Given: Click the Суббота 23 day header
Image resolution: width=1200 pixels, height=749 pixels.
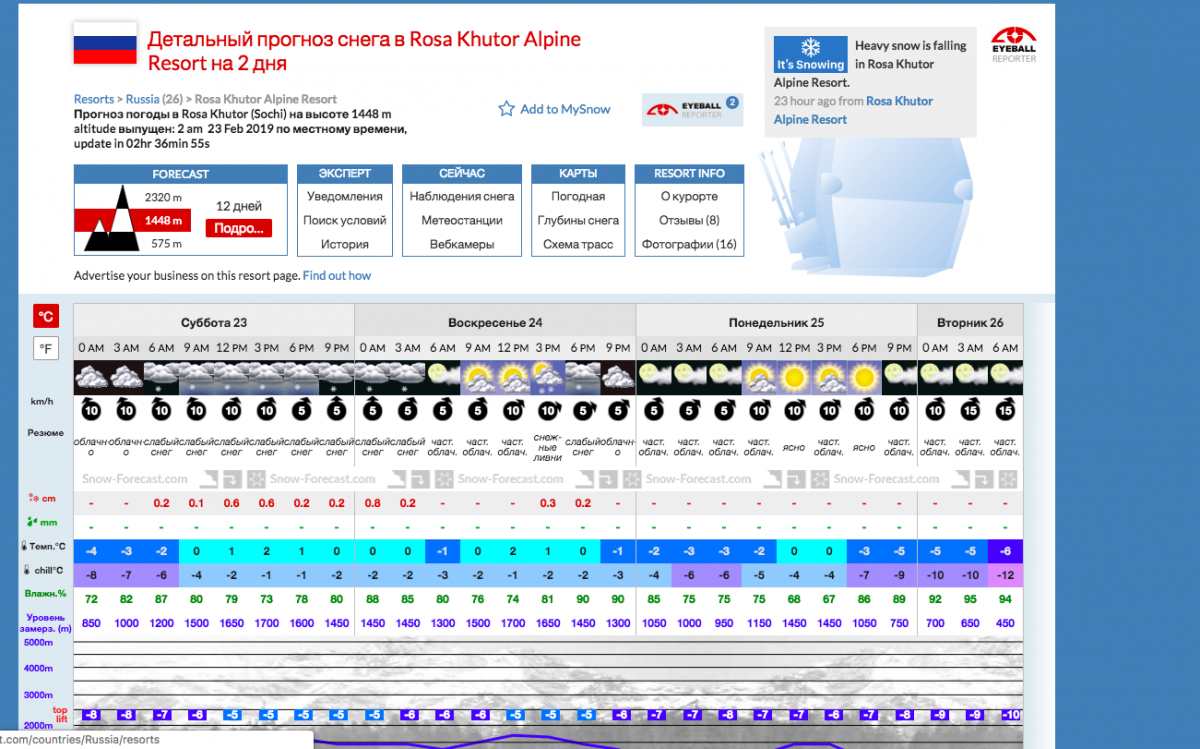Looking at the screenshot, I should click(x=214, y=322).
